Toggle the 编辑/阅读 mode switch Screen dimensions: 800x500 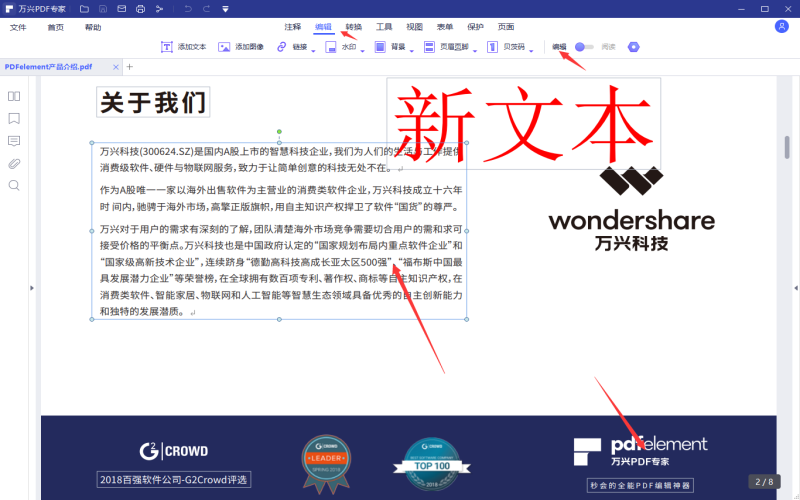(x=584, y=47)
